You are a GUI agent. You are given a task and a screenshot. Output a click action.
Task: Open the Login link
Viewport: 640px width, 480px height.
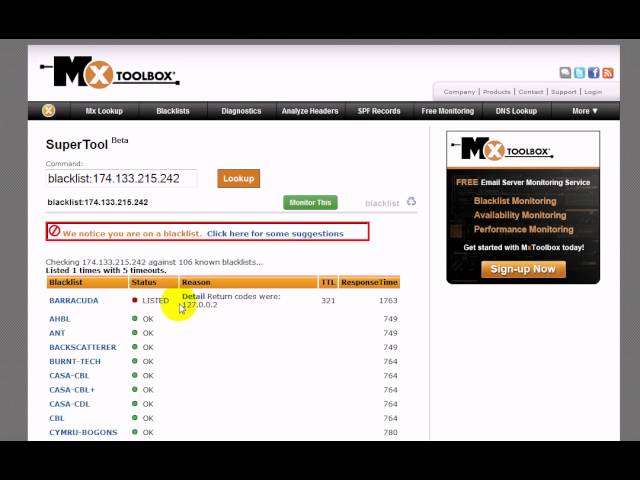point(593,92)
